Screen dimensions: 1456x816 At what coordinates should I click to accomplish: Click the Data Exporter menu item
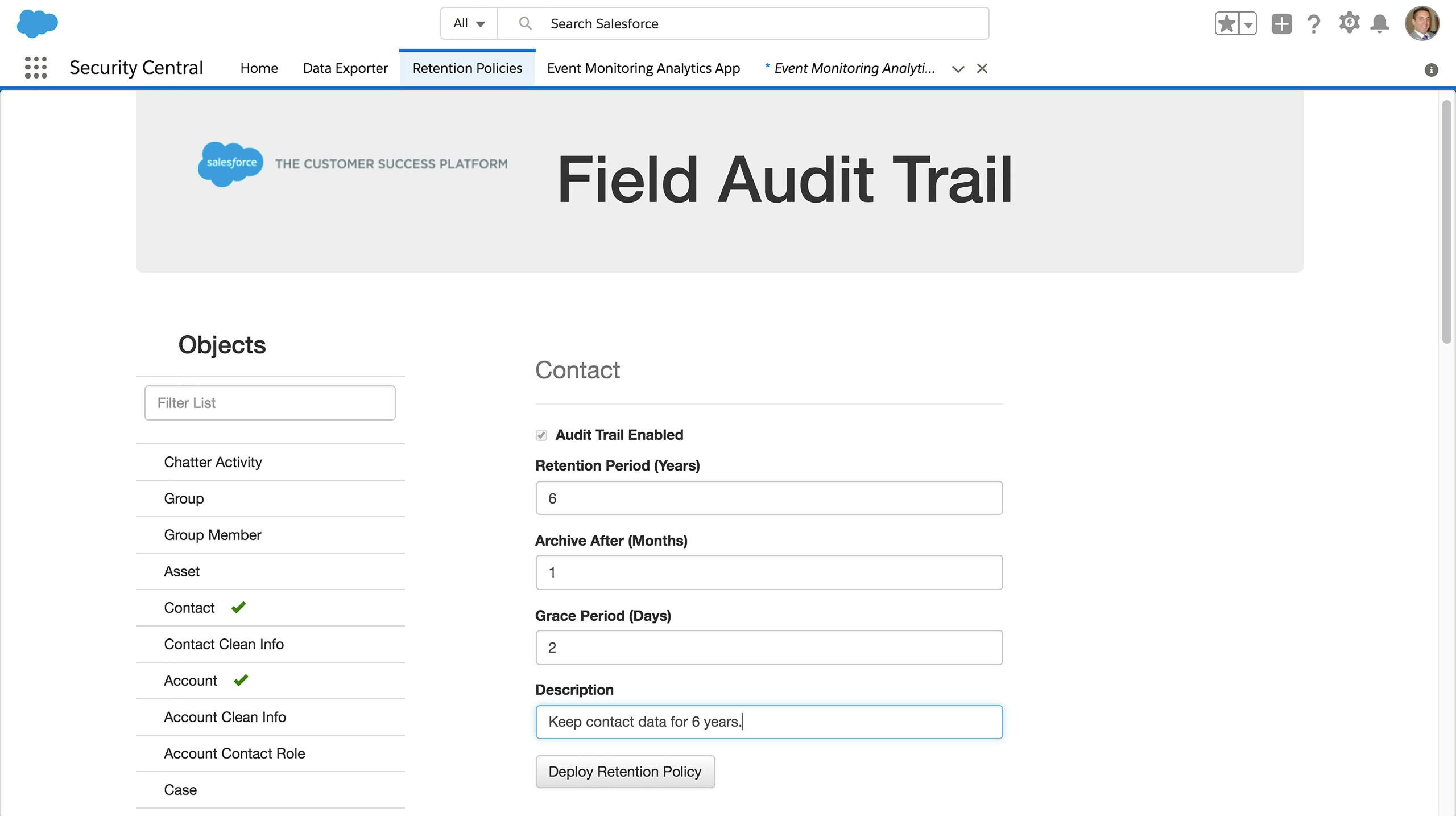coord(345,67)
